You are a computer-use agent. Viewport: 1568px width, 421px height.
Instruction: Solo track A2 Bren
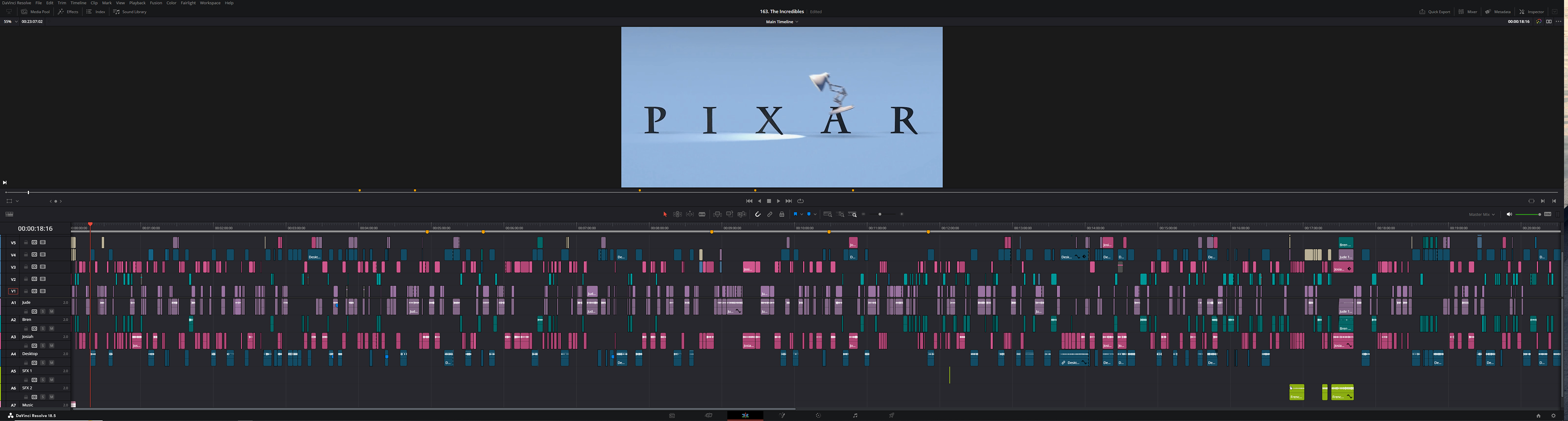tap(42, 328)
